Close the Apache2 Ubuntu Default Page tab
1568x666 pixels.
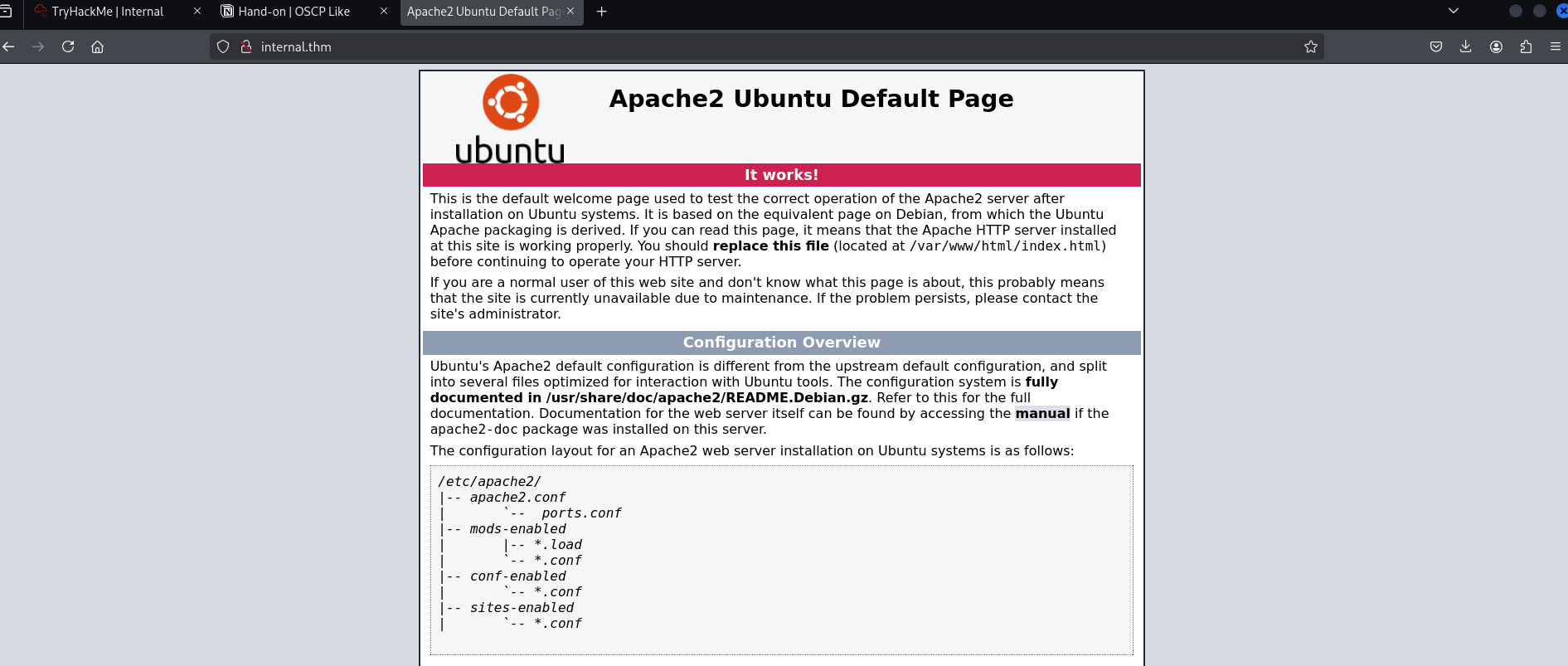(570, 12)
